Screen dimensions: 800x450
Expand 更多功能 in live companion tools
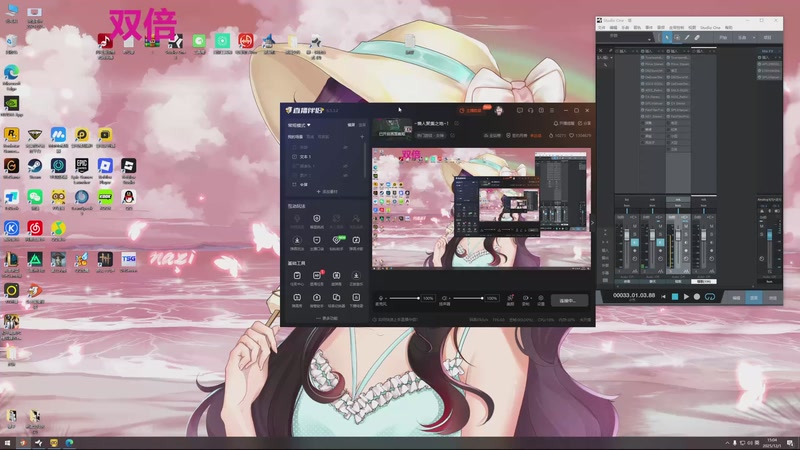327,318
